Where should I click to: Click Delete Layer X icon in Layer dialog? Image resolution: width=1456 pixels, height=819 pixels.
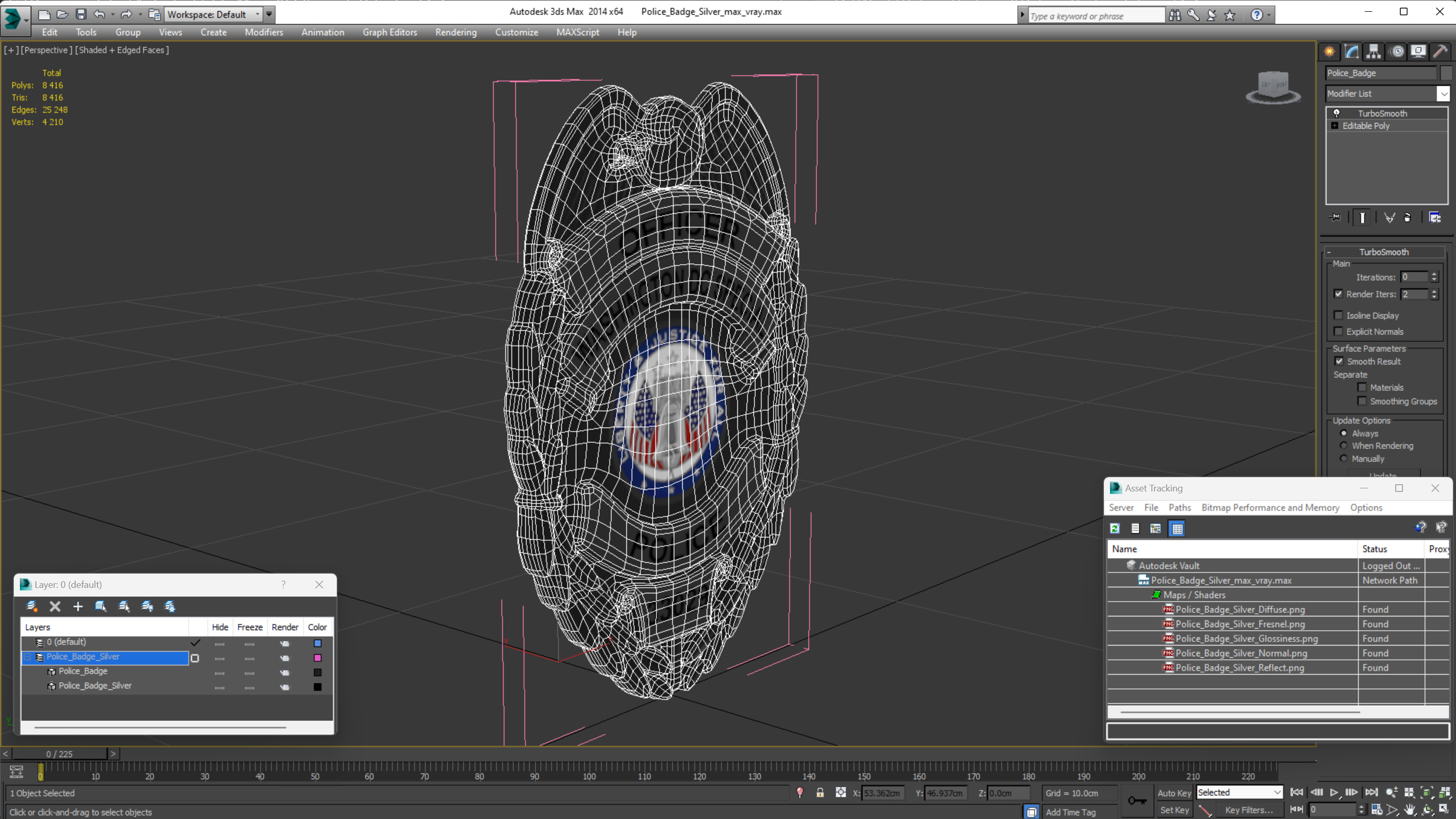tap(55, 607)
